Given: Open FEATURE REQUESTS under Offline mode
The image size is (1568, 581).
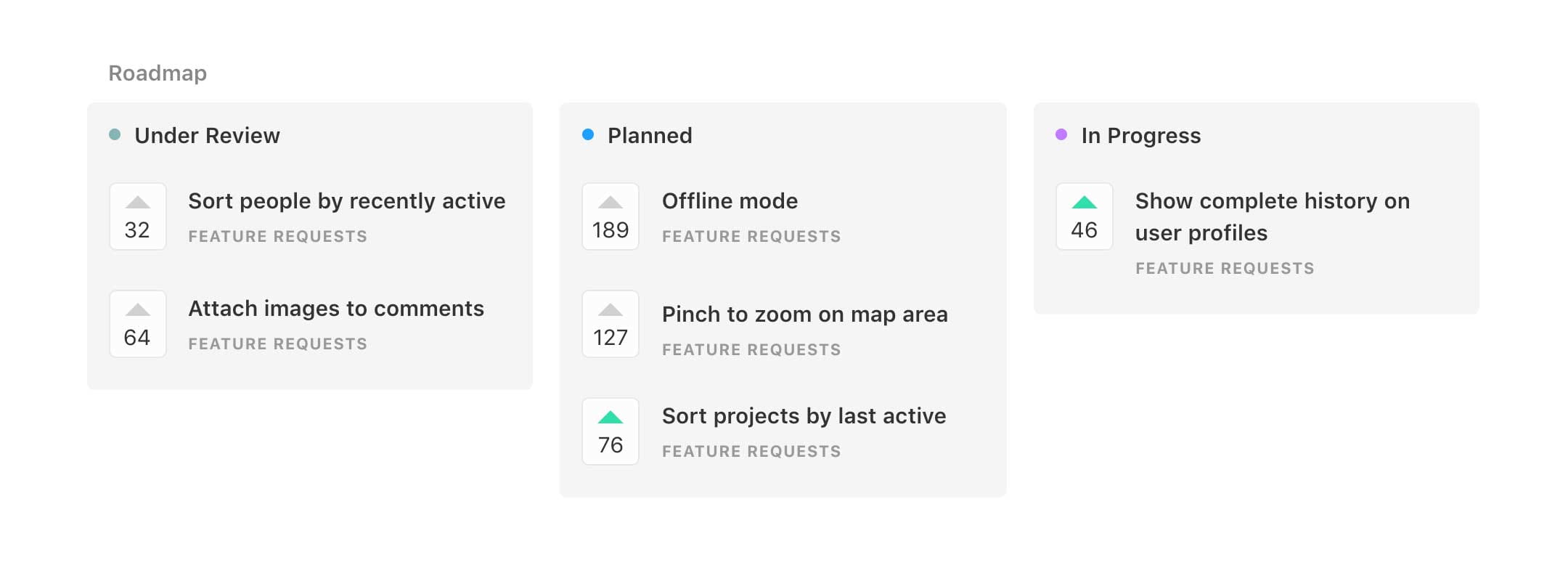Looking at the screenshot, I should pos(751,236).
